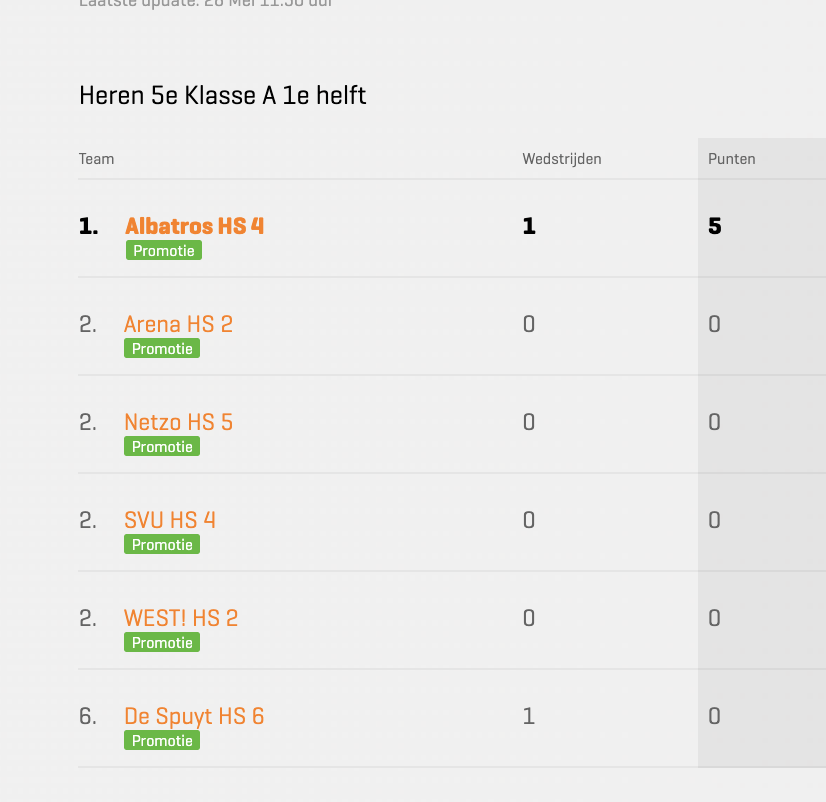Click Promotie badge under De Spuyt HS 6

162,740
